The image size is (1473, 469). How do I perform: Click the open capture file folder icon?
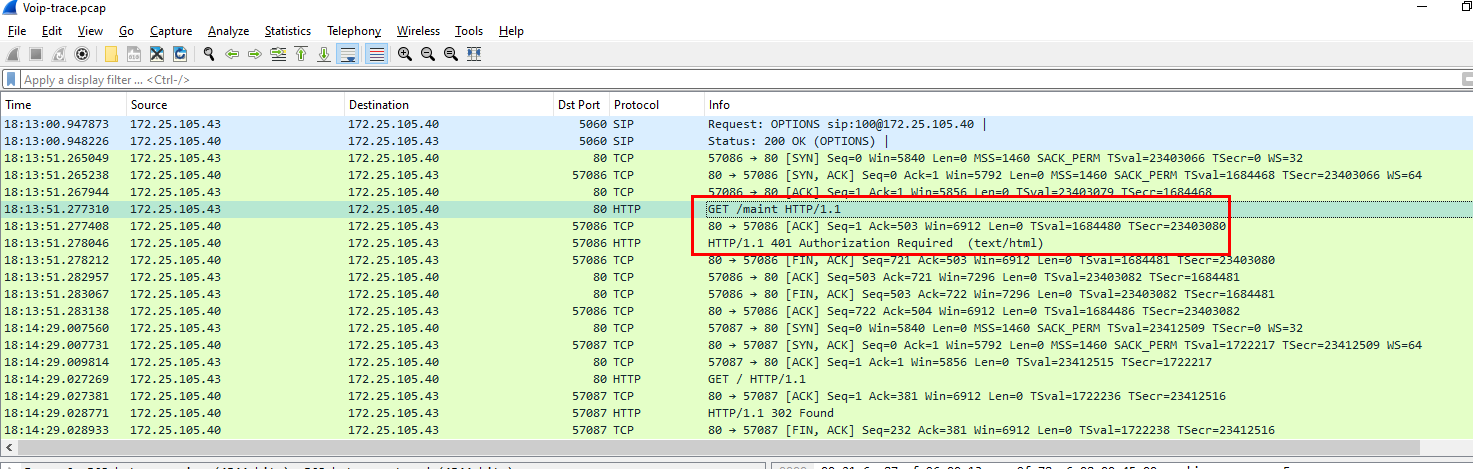click(110, 54)
